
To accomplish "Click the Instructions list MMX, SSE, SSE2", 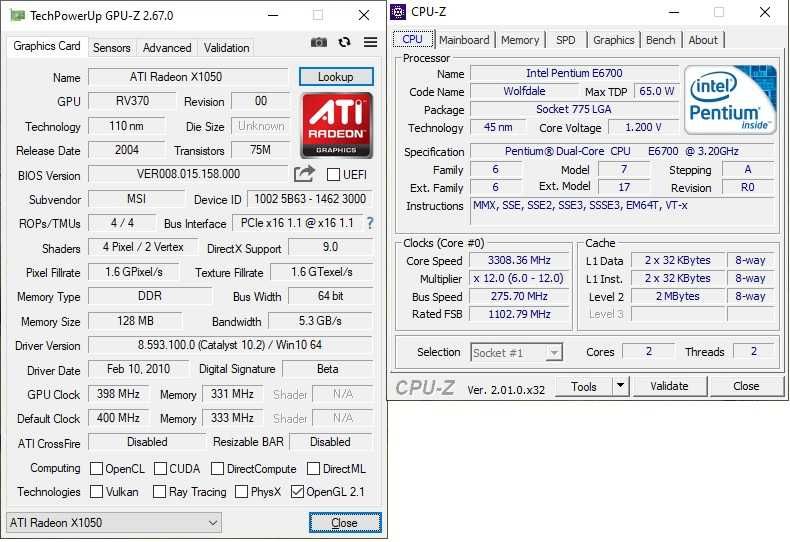I will pos(622,211).
